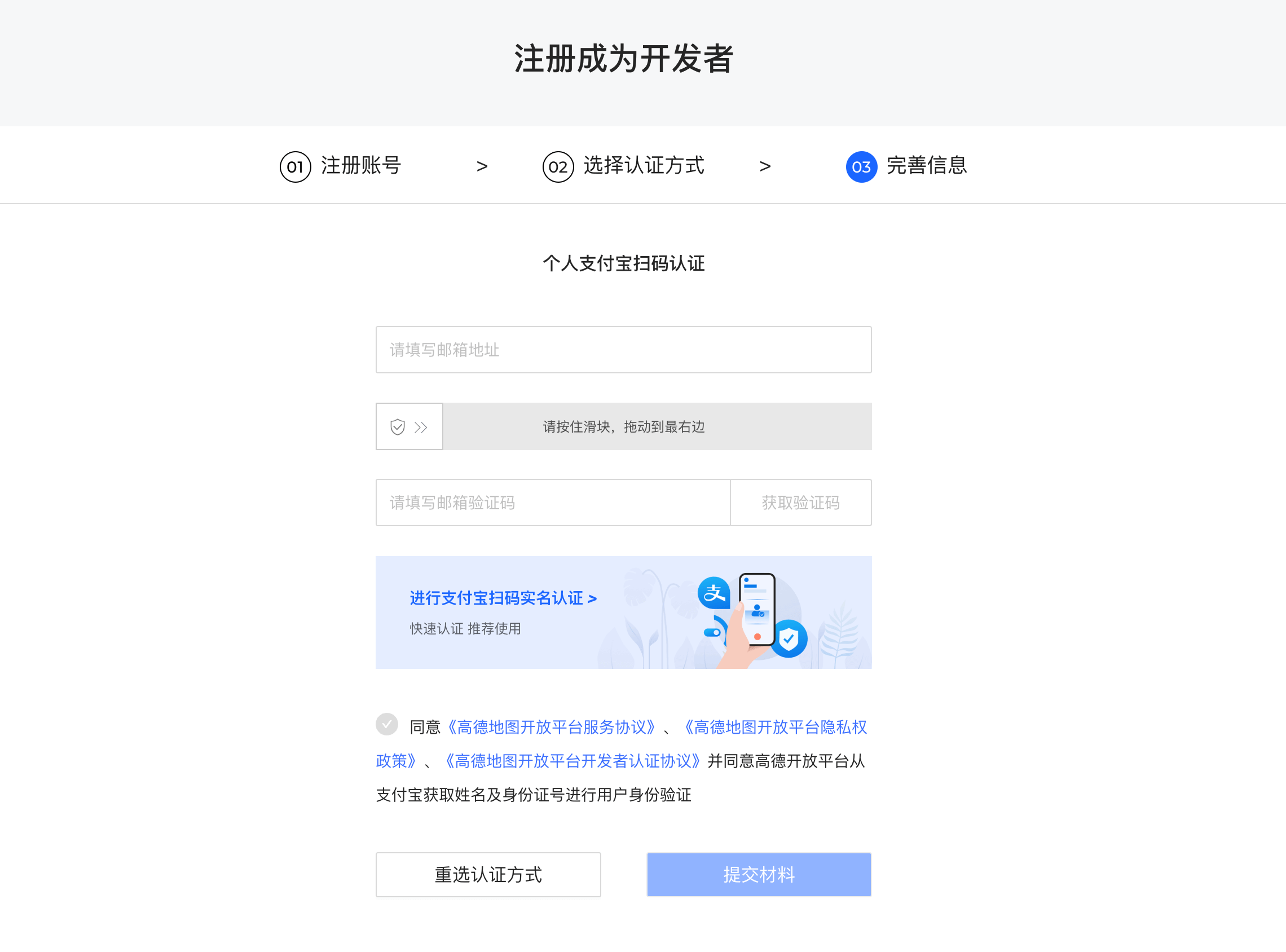Open 高德地图开放平台服务协议 link
Image resolution: width=1286 pixels, height=952 pixels.
pos(552,728)
